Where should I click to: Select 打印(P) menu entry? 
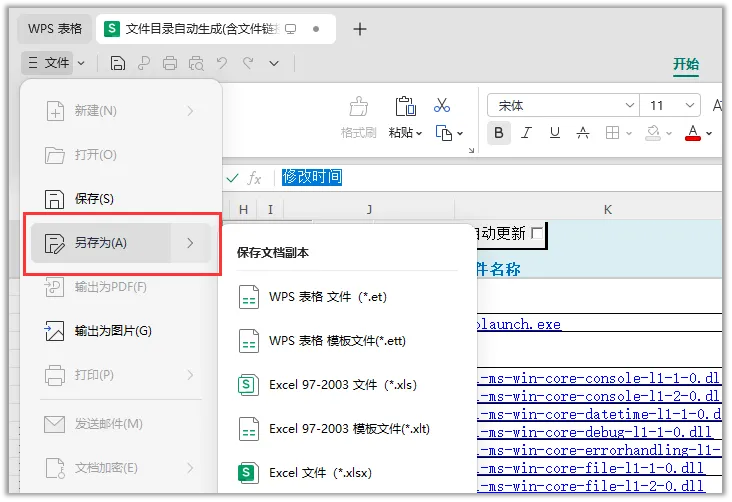[120, 375]
